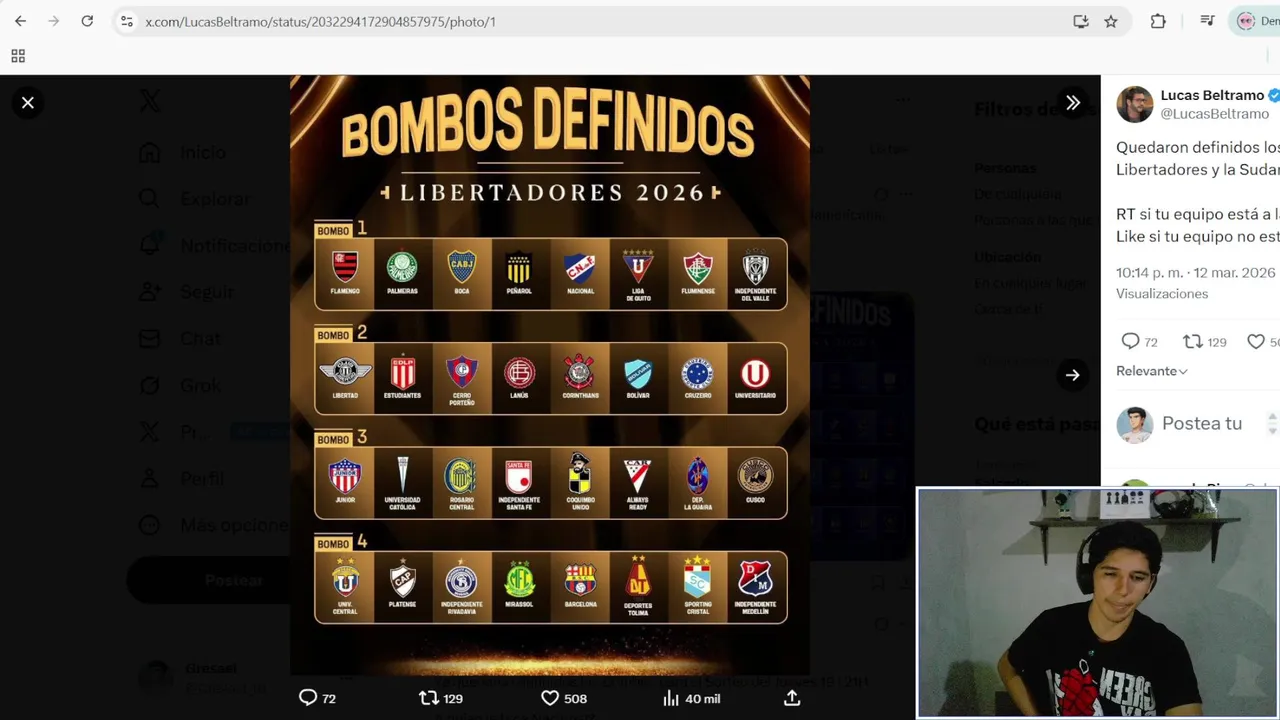This screenshot has width=1280, height=720.
Task: Open the Relevante reply sorting dropdown
Action: (x=1152, y=371)
